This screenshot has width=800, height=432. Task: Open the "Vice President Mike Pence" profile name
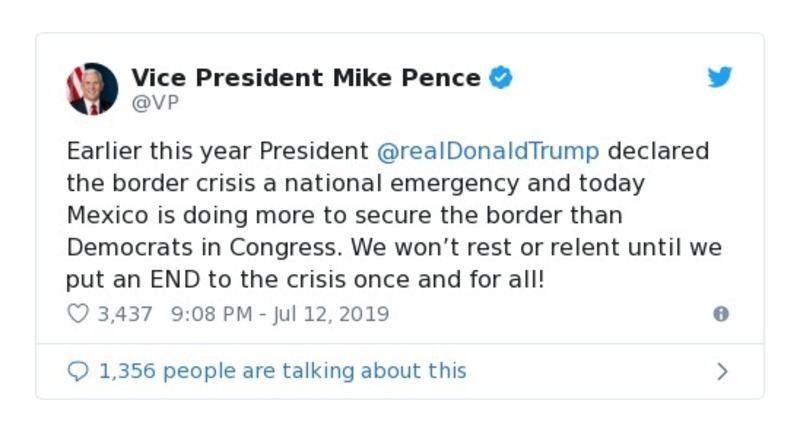tap(306, 78)
